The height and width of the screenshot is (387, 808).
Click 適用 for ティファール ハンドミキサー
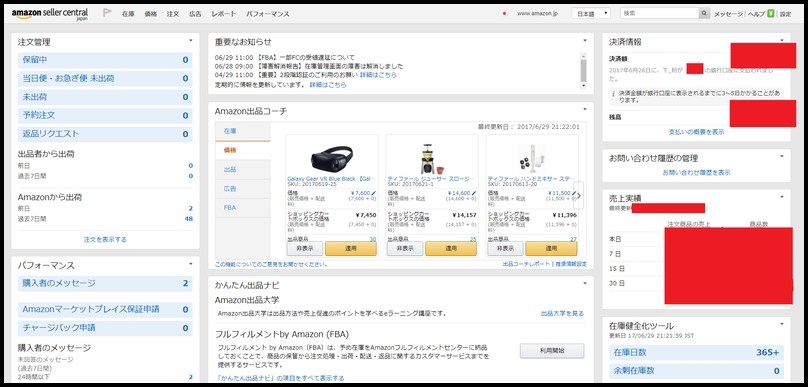click(551, 248)
